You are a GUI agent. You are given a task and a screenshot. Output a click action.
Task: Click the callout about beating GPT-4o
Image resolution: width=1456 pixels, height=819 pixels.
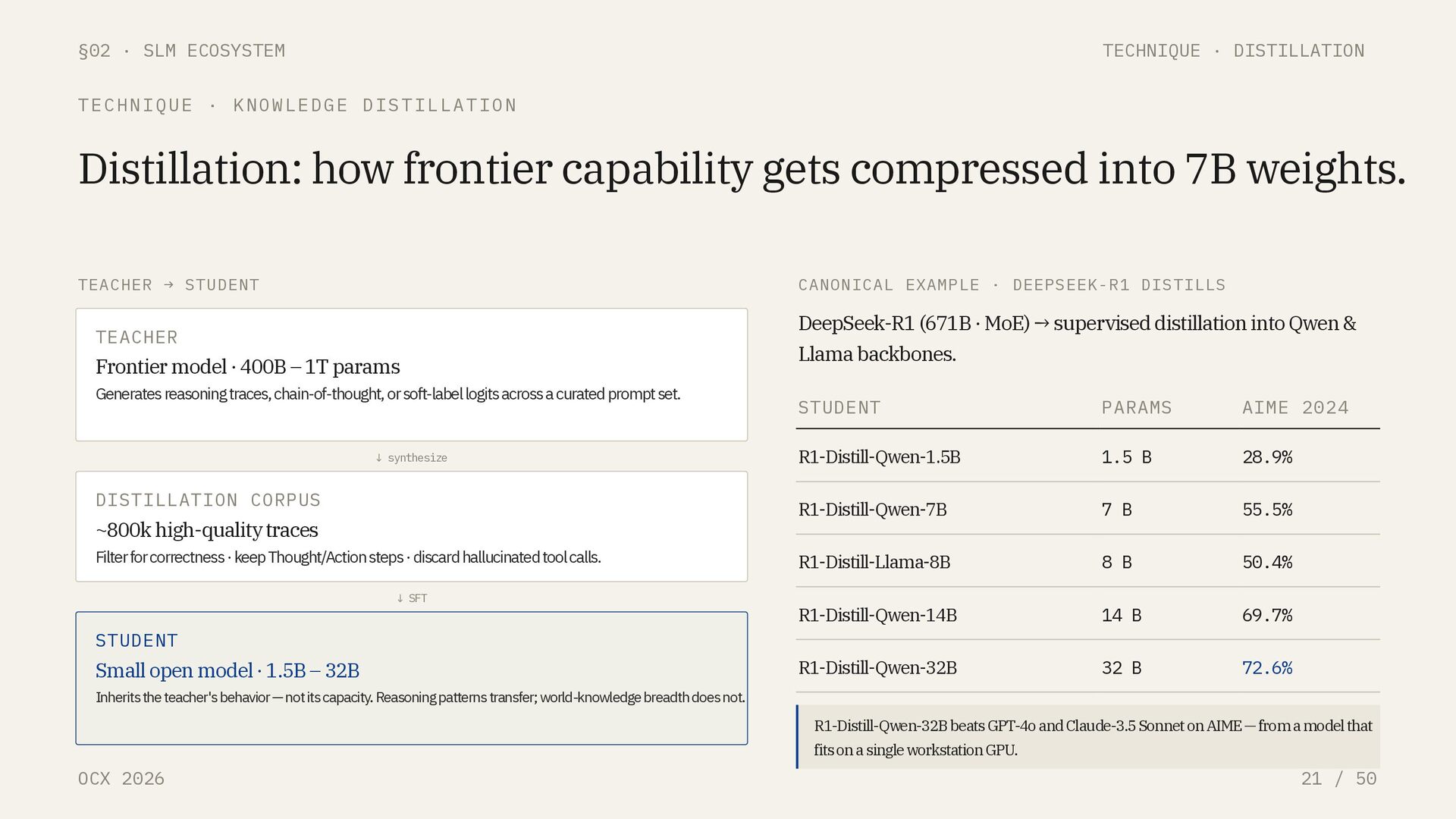(1092, 737)
